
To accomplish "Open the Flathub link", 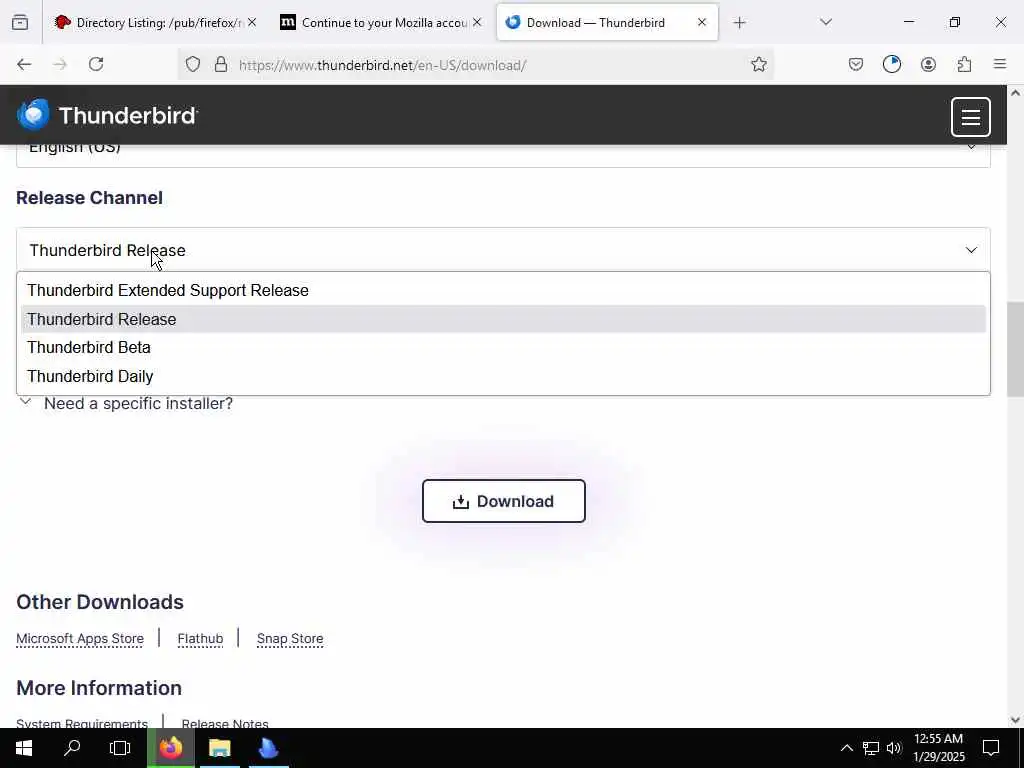I will [200, 639].
